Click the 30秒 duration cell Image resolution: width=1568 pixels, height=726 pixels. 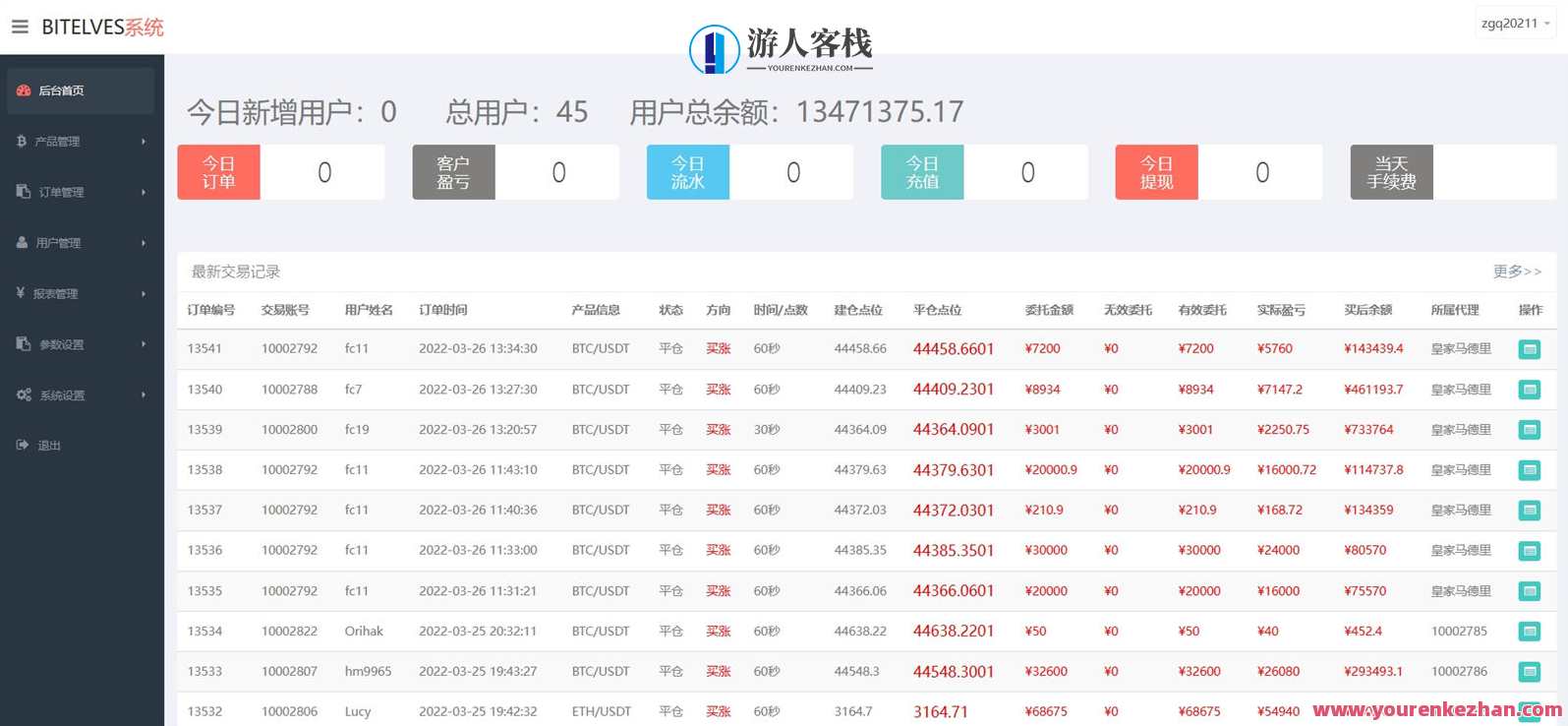(x=767, y=430)
